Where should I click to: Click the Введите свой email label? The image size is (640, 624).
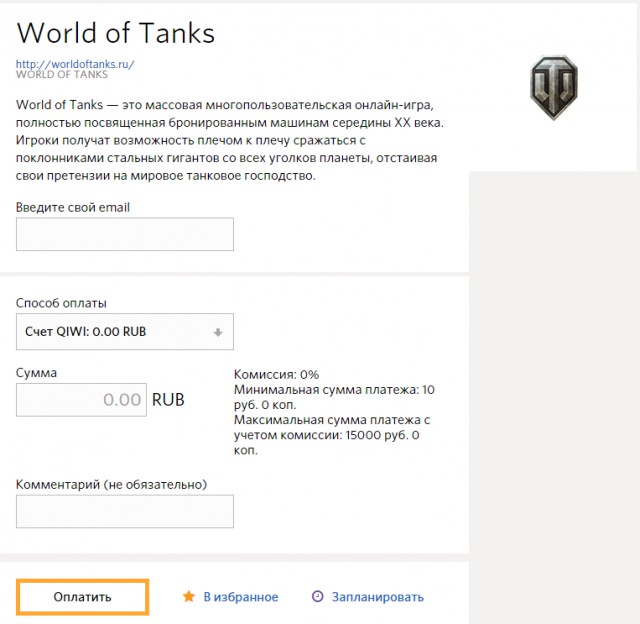[x=73, y=207]
